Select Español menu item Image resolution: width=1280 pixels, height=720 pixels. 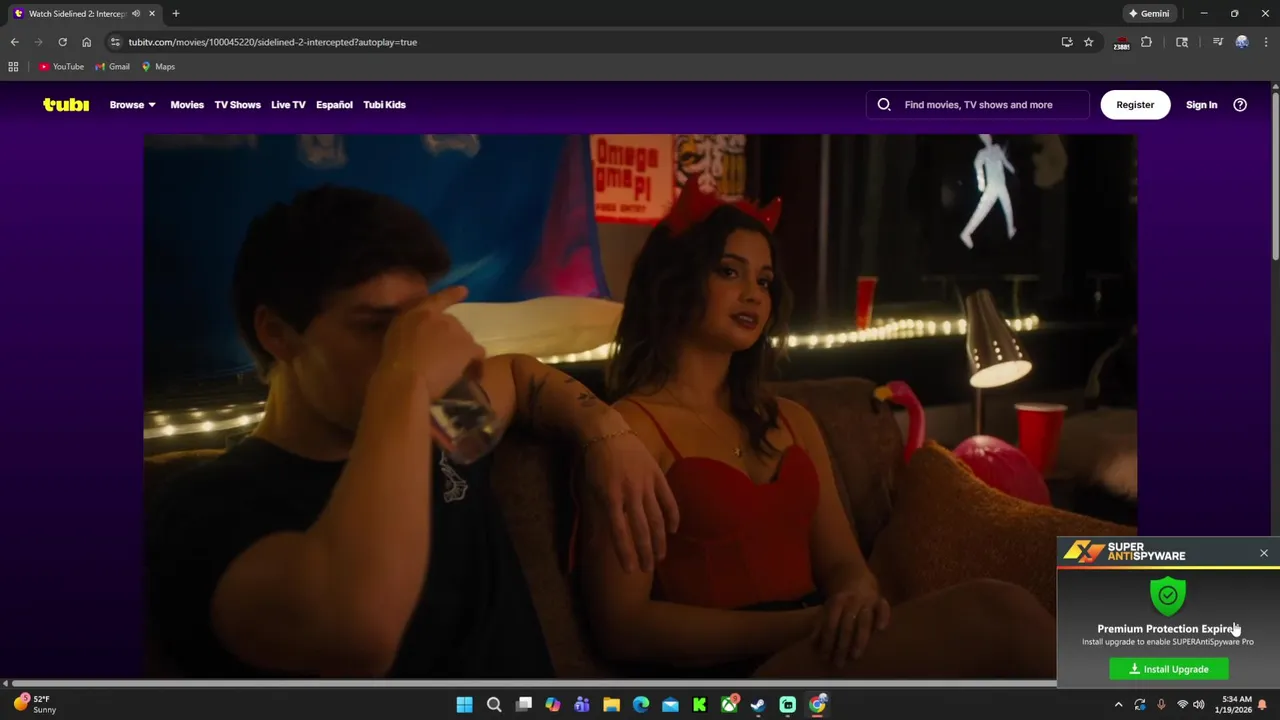point(334,104)
